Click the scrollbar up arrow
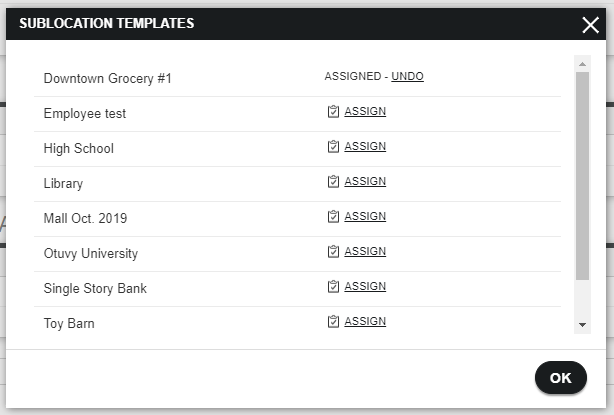614x415 pixels. click(x=582, y=64)
